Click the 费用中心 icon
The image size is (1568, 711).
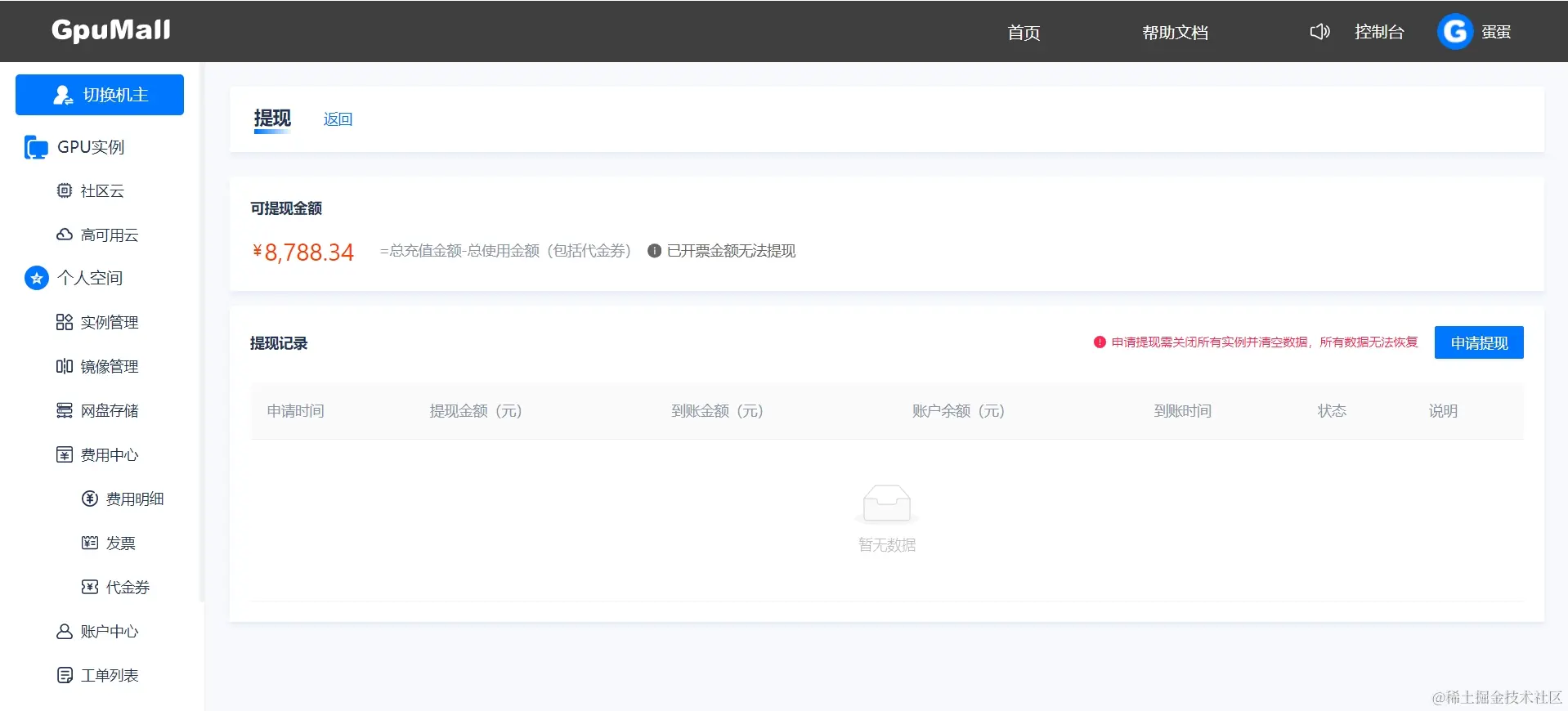tap(65, 454)
